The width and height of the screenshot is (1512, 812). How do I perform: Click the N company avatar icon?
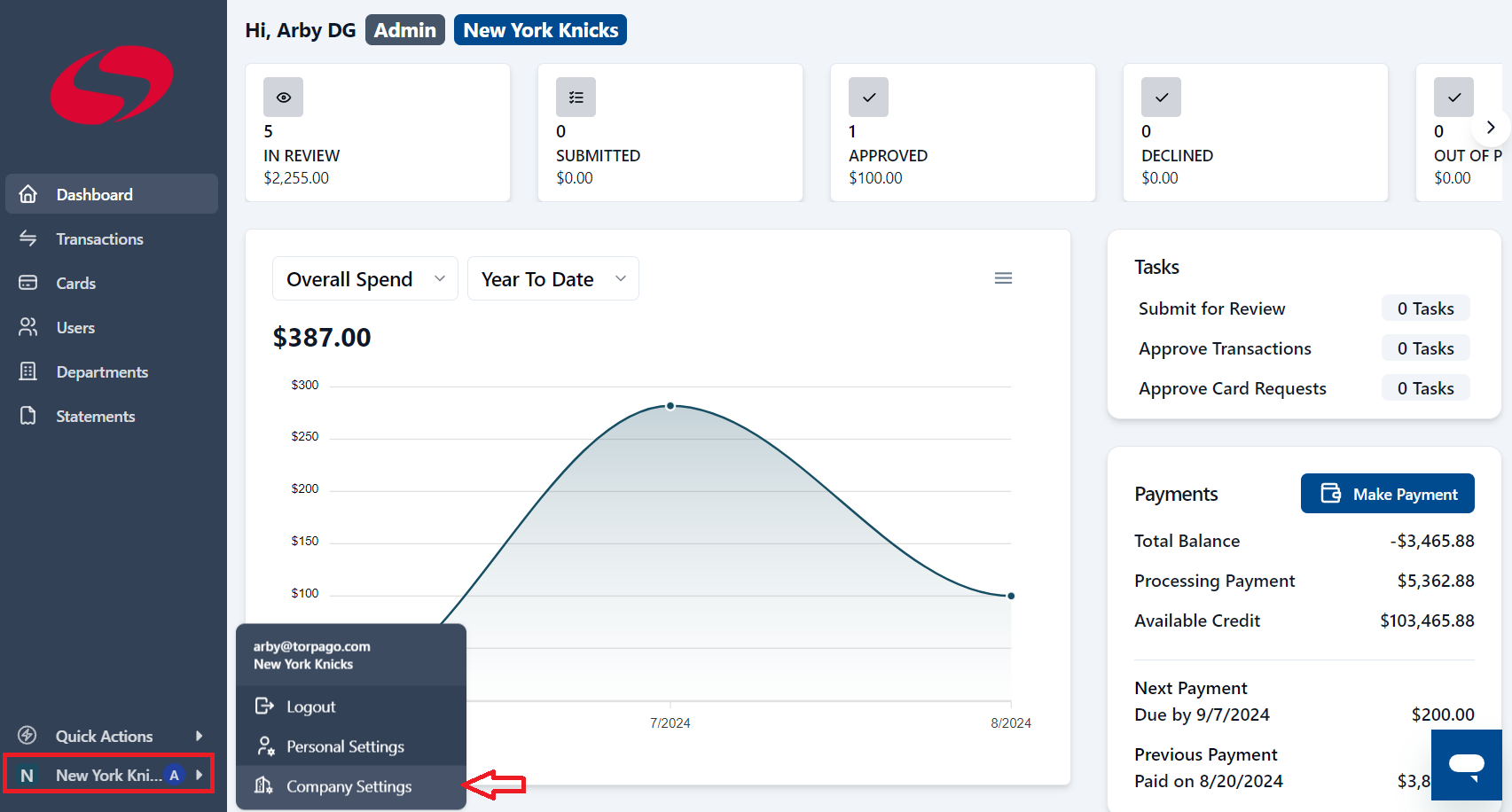[x=27, y=776]
